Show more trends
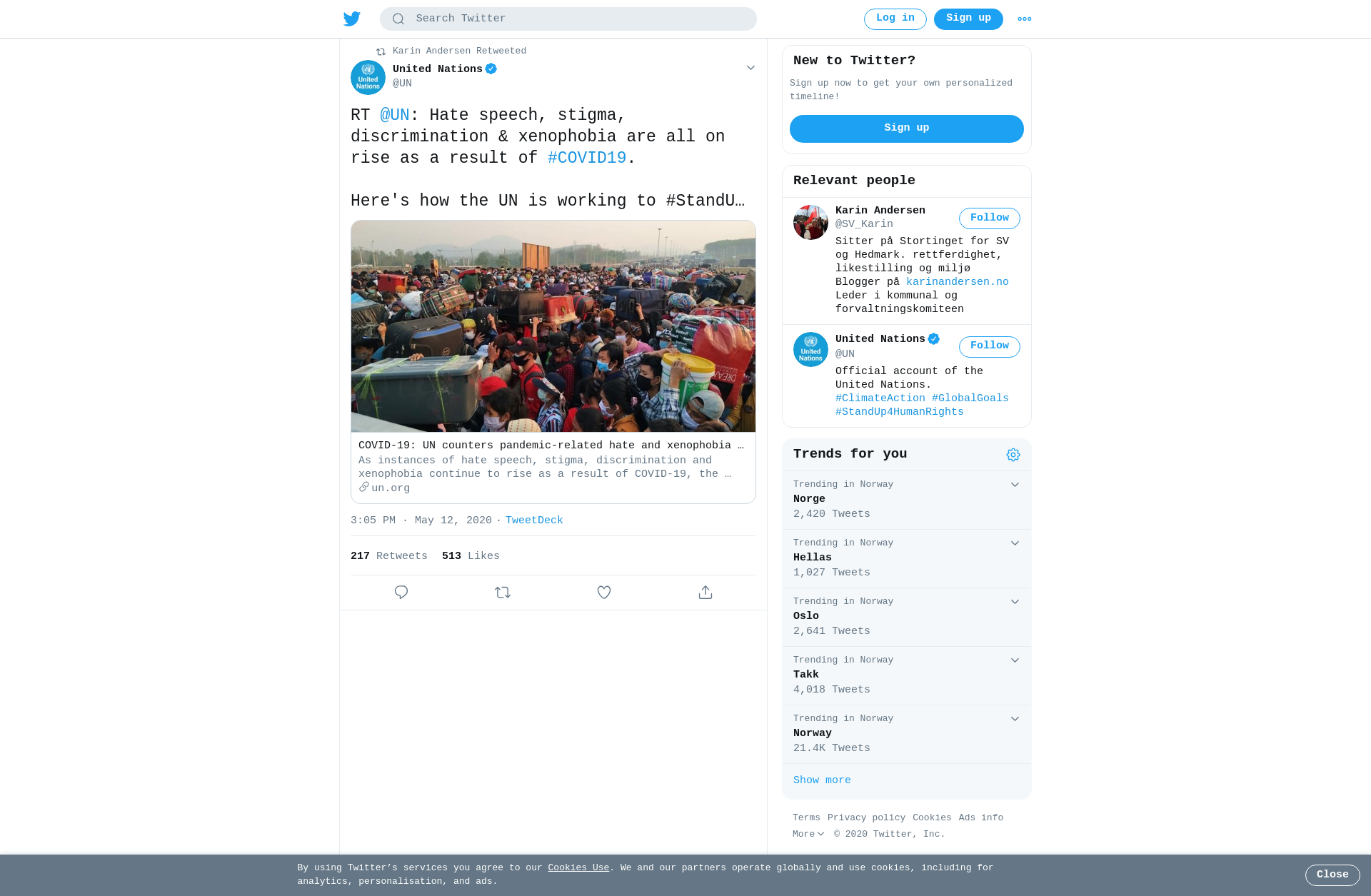This screenshot has width=1371, height=896. 822,780
